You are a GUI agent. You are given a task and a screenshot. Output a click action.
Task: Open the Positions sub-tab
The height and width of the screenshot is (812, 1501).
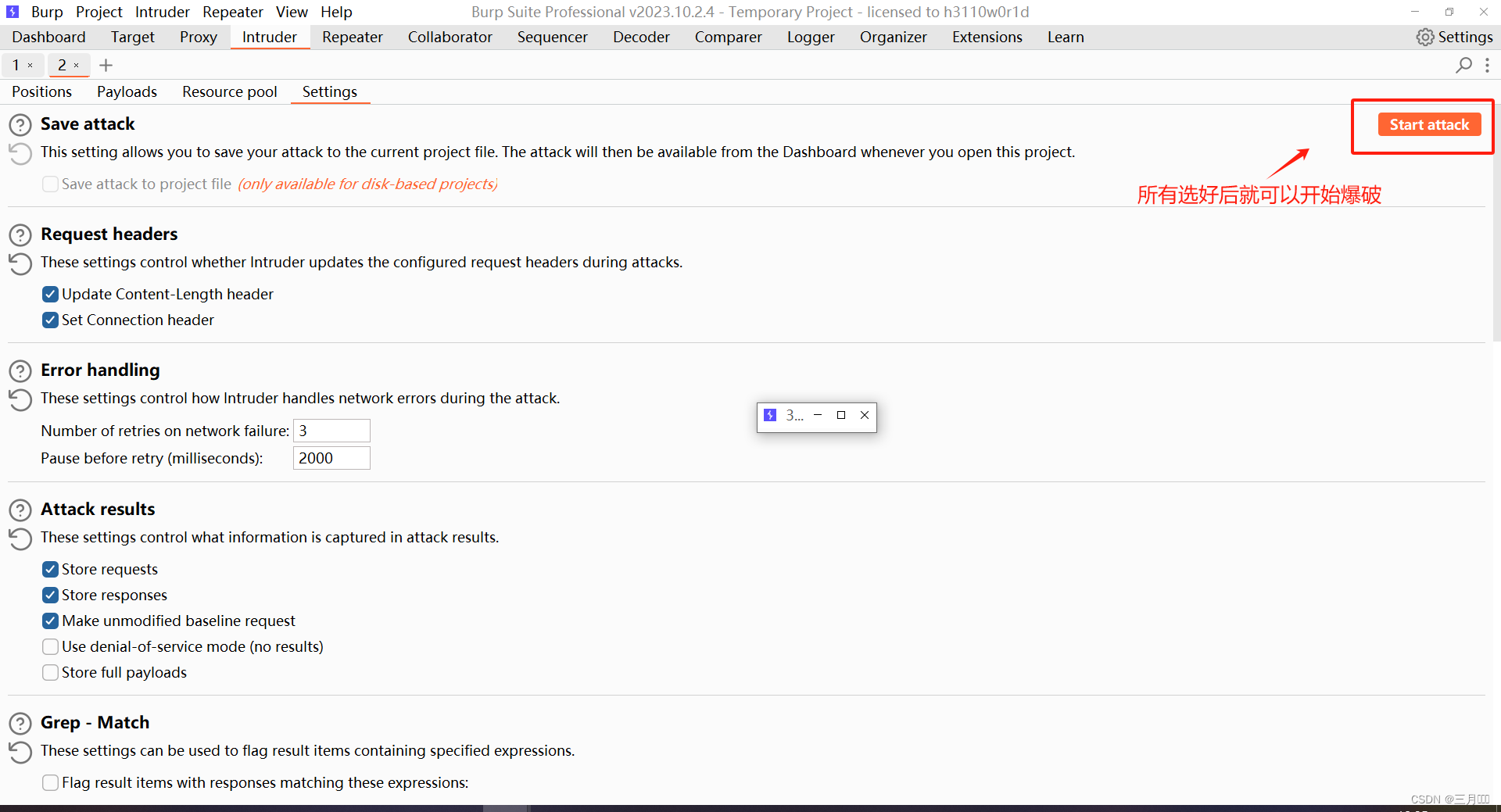click(41, 91)
